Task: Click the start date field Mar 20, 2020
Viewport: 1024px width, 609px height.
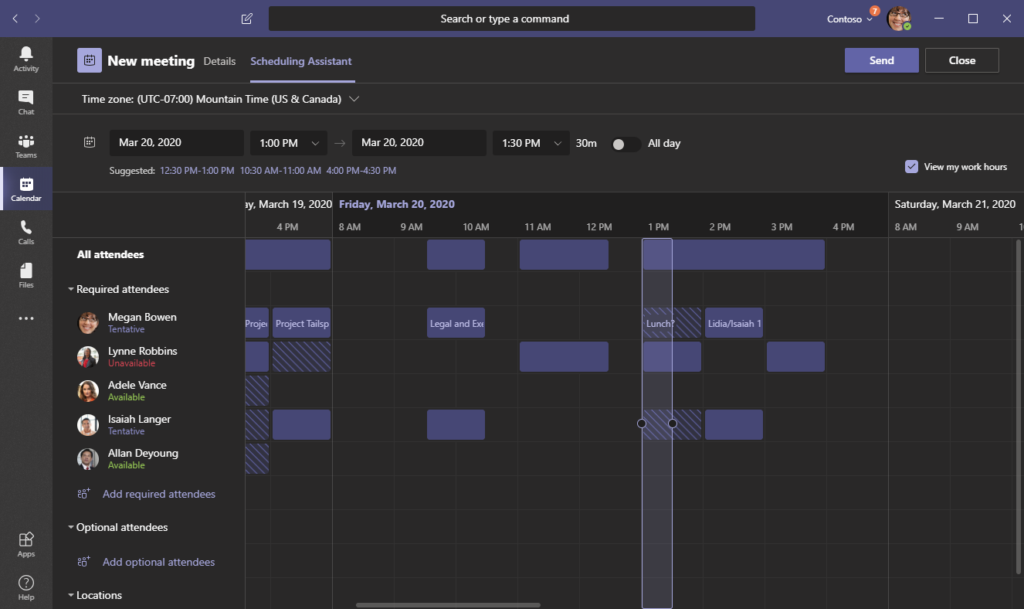Action: pyautogui.click(x=176, y=143)
